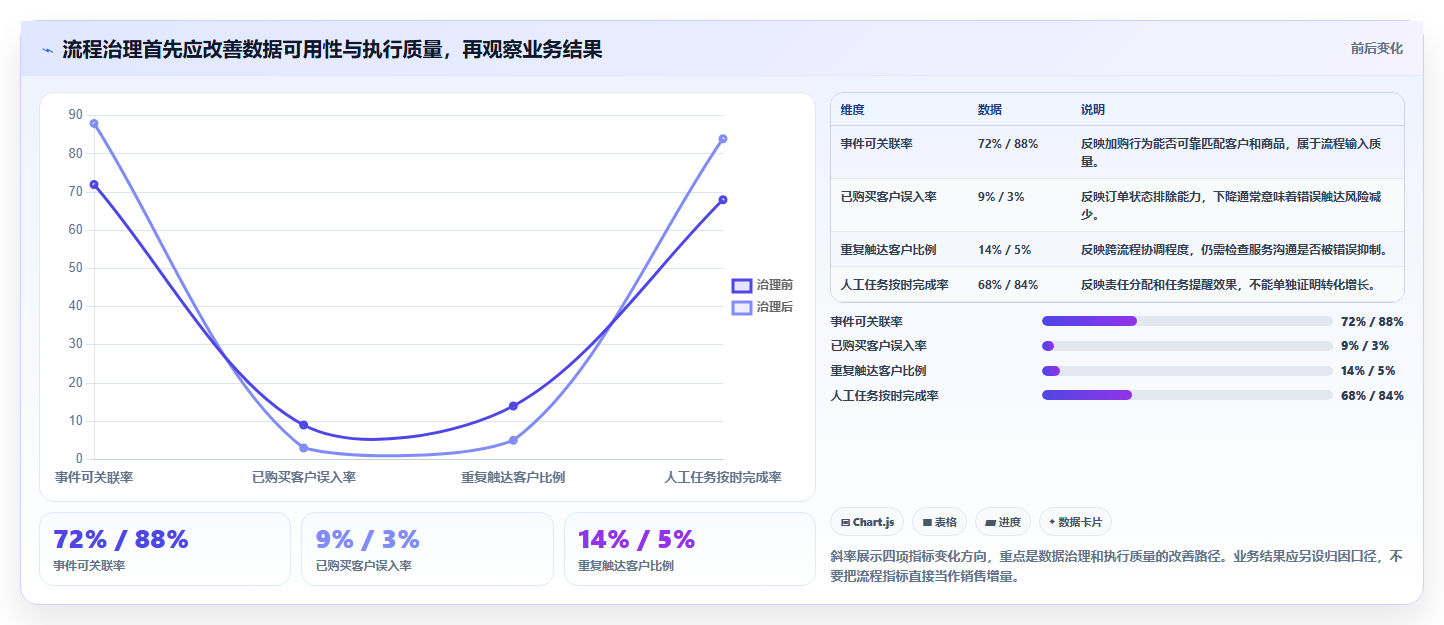The height and width of the screenshot is (625, 1444).
Task: Click the 重复触达客户比例 progress bar
Action: coord(1187,371)
